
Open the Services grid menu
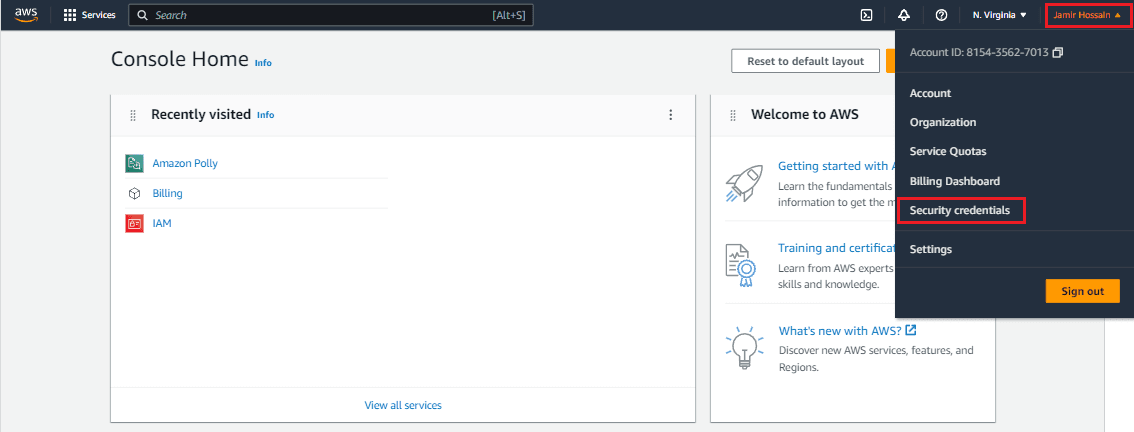coord(70,16)
